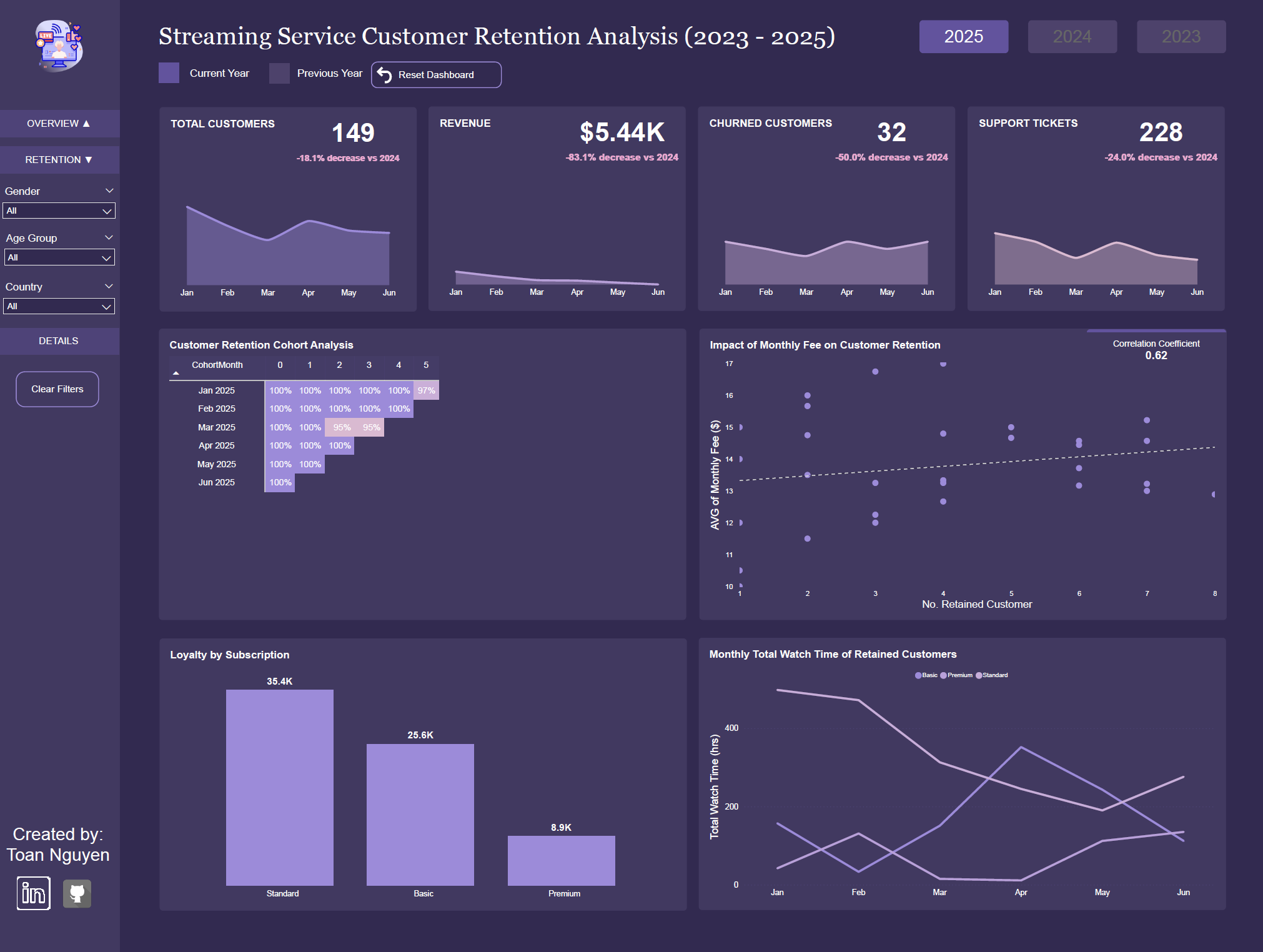Switch dashboard to year 2023
Viewport: 1263px width, 952px height.
pyautogui.click(x=1181, y=37)
